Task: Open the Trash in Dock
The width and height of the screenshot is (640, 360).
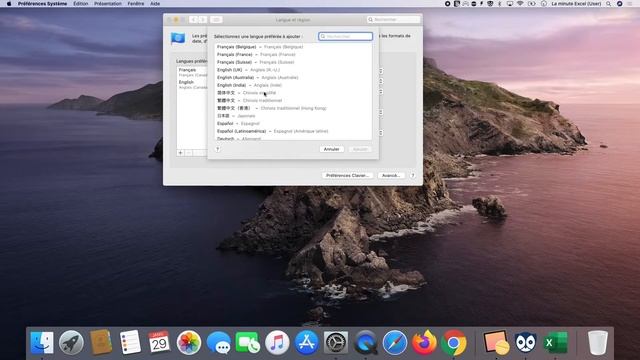Action: tap(598, 342)
